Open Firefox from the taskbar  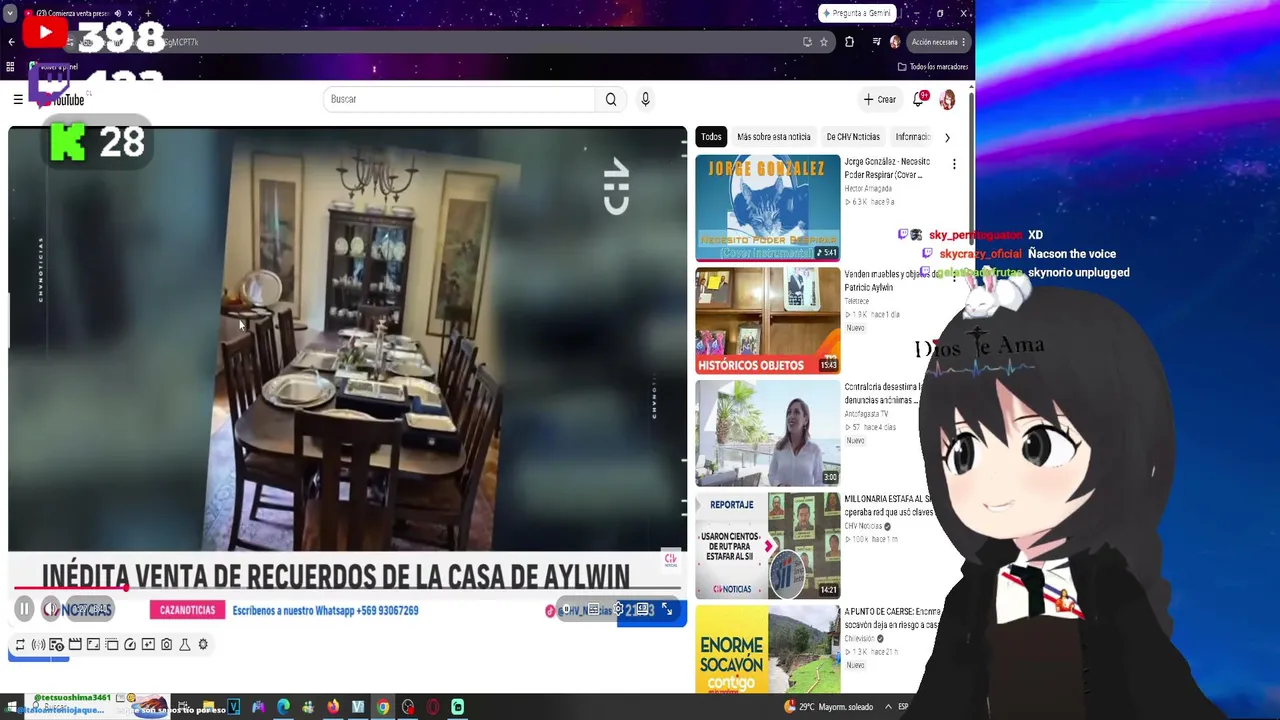click(x=333, y=707)
